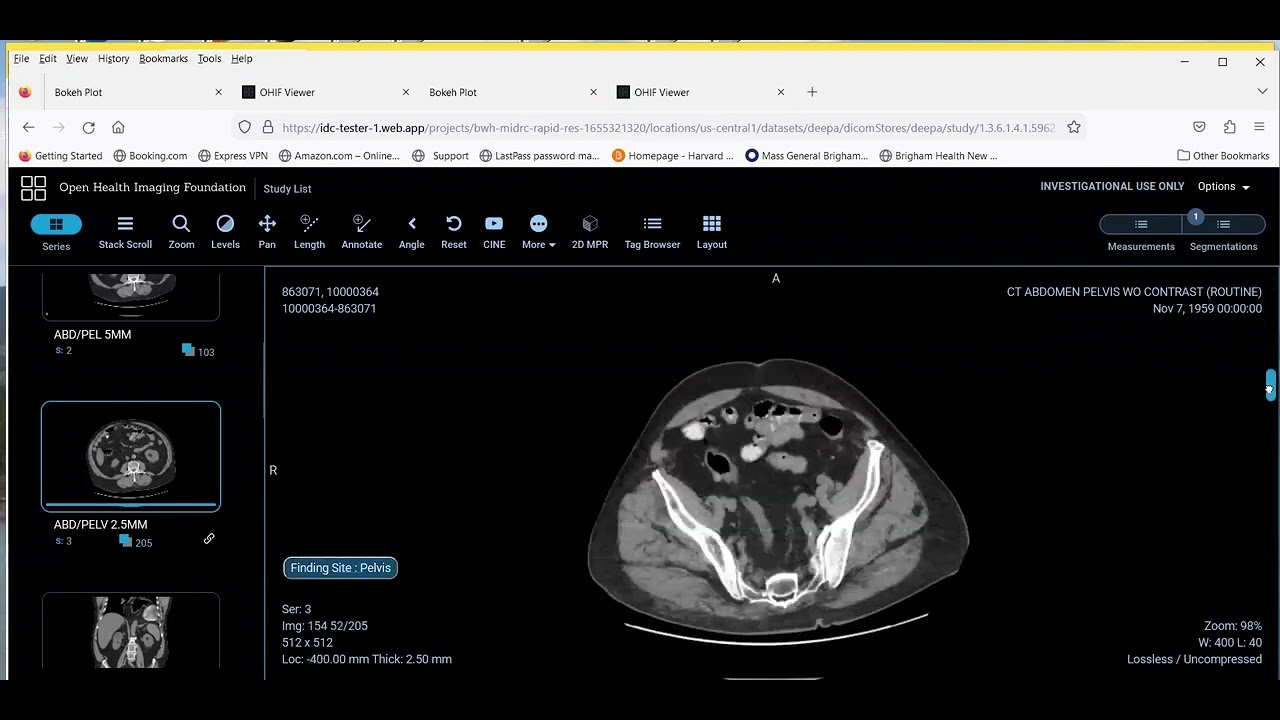Toggle the Series panel button
The image size is (1280, 720).
(x=56, y=232)
